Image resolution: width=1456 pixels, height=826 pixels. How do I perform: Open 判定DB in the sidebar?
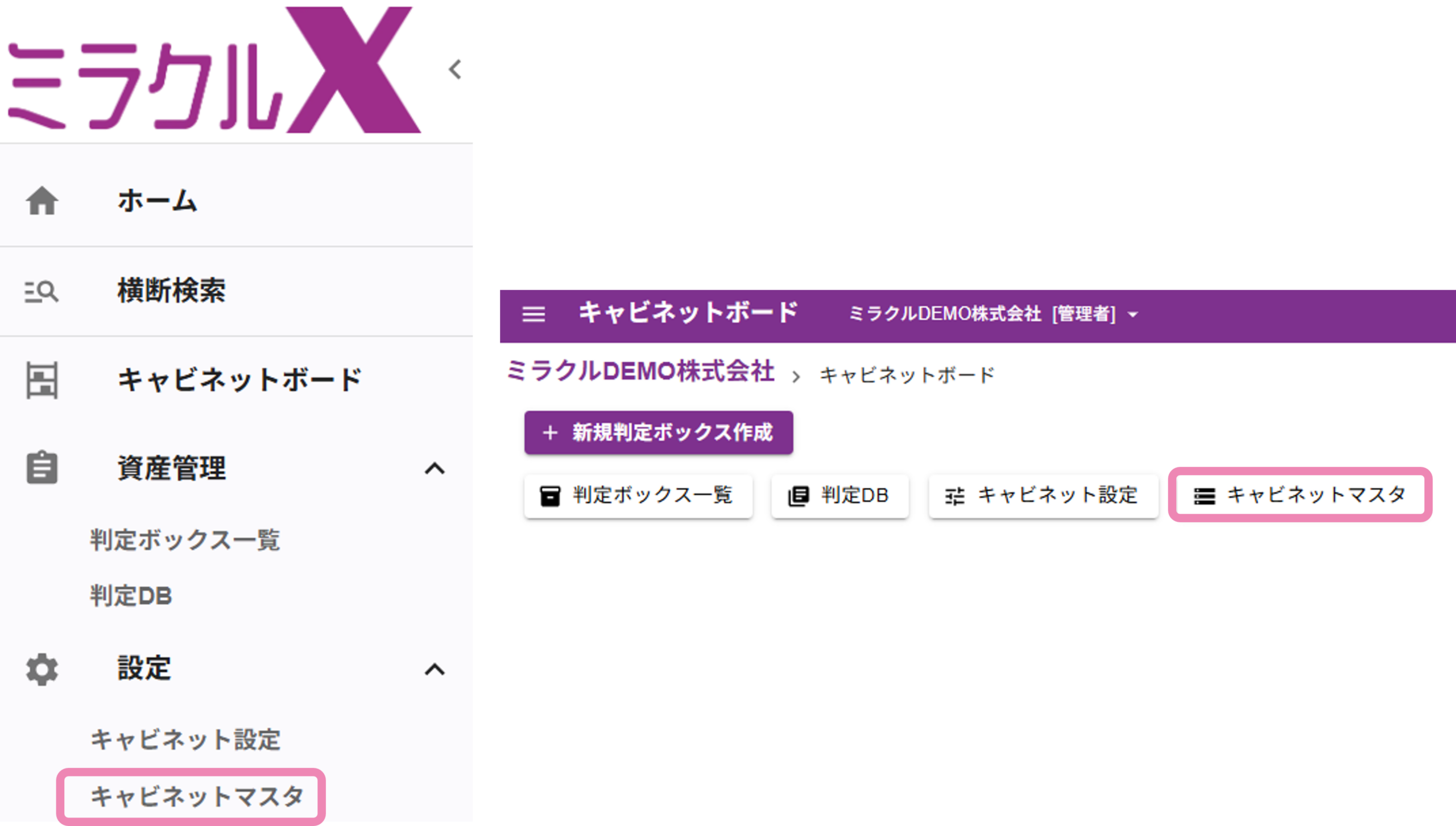[x=131, y=596]
